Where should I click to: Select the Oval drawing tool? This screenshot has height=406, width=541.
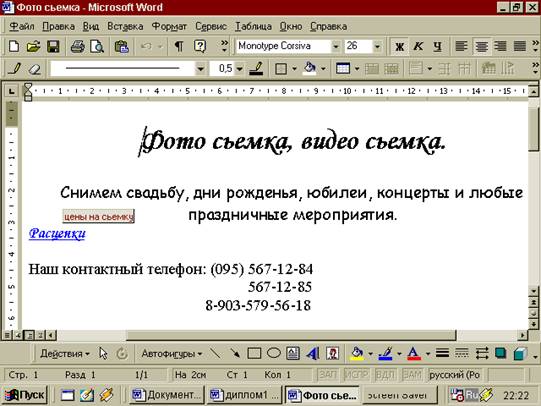[x=274, y=353]
